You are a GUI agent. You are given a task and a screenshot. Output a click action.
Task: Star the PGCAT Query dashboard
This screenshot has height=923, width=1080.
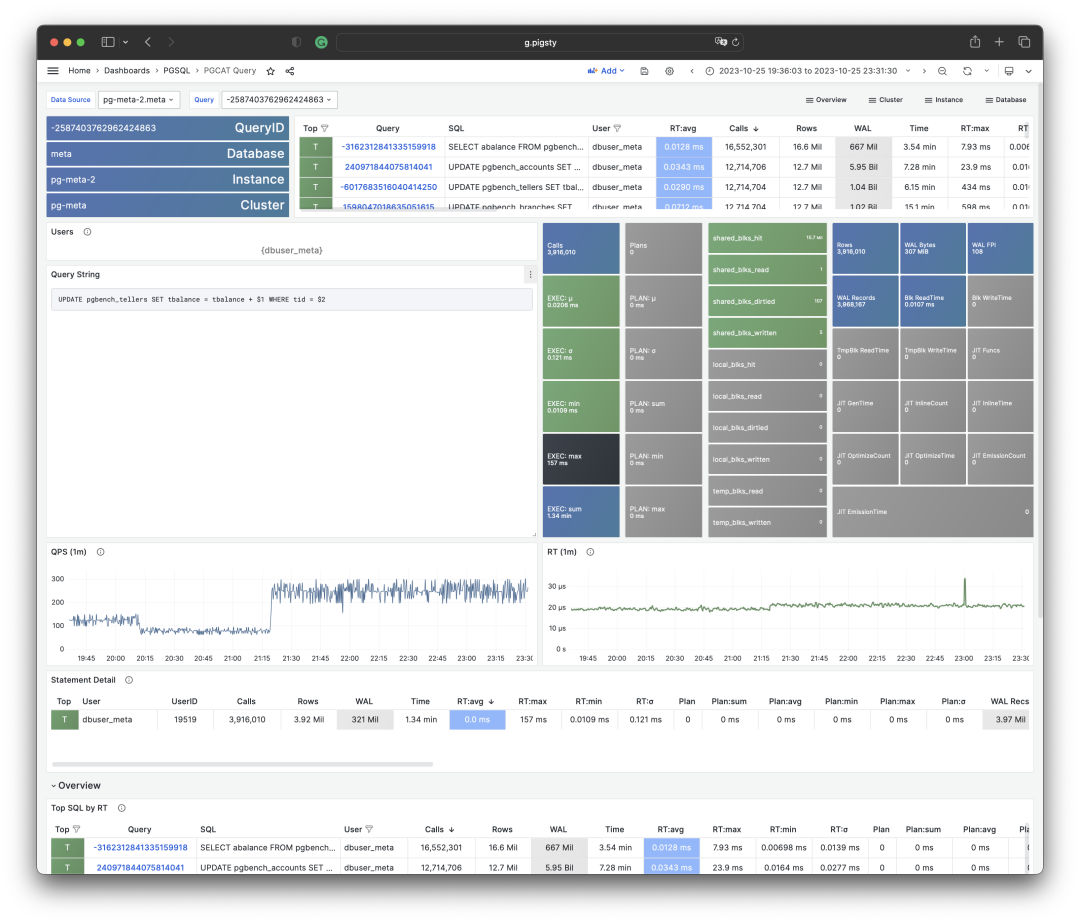[x=270, y=71]
